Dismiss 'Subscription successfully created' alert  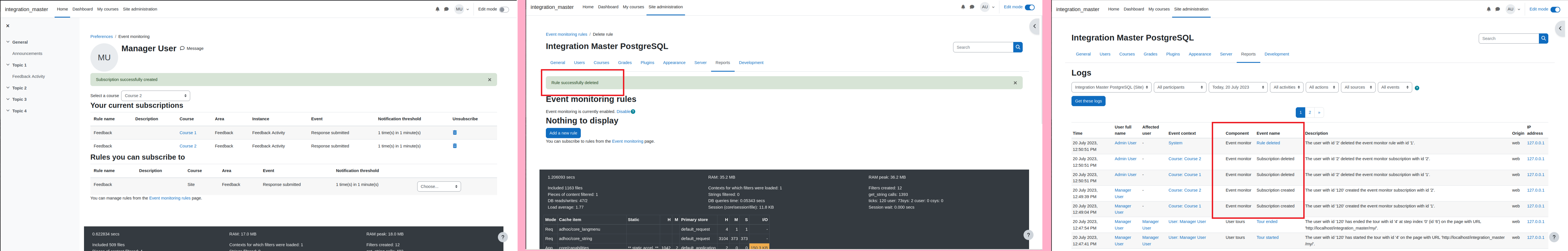pyautogui.click(x=489, y=80)
